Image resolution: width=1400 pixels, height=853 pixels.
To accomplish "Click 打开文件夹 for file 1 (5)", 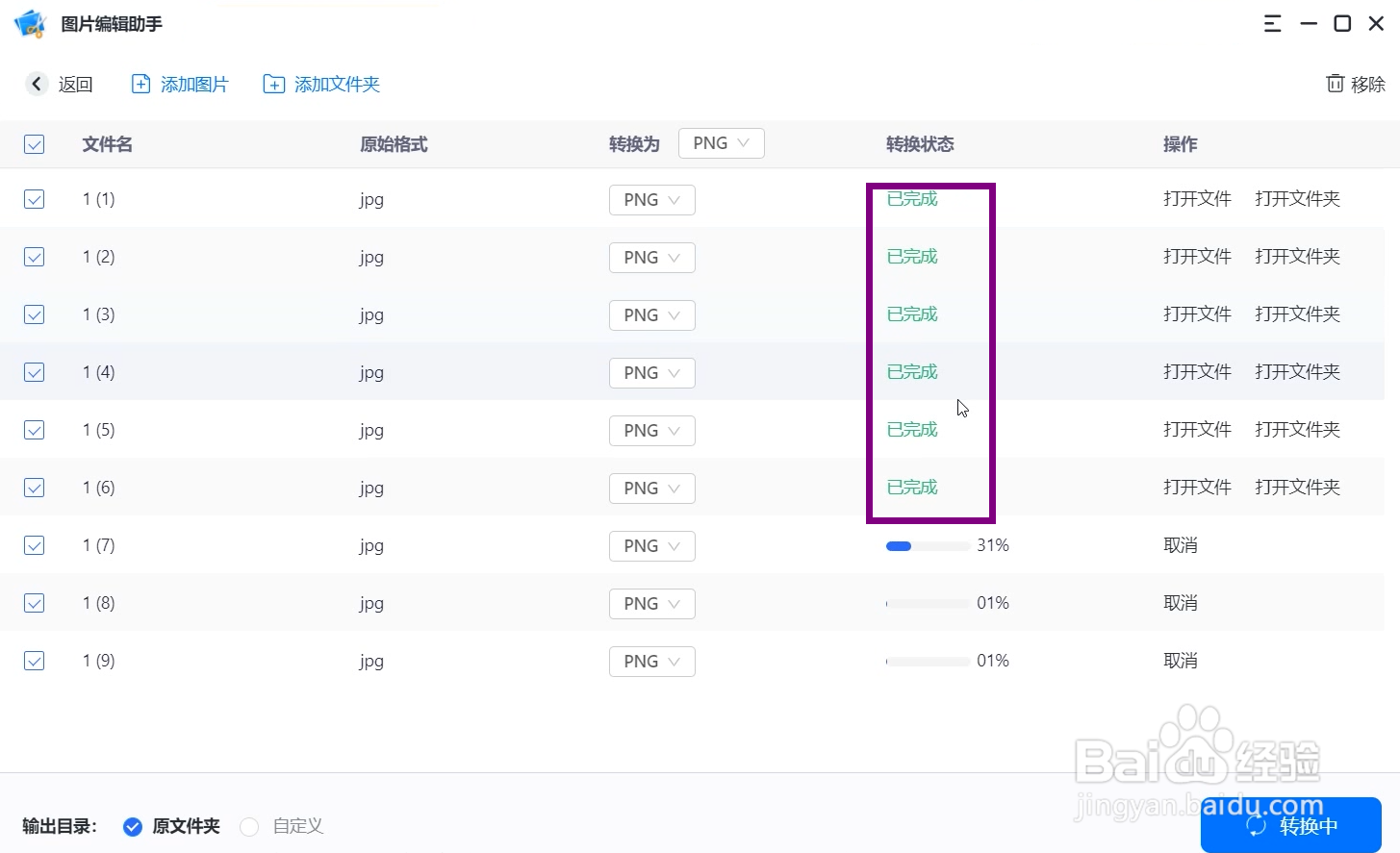I will pos(1297,430).
